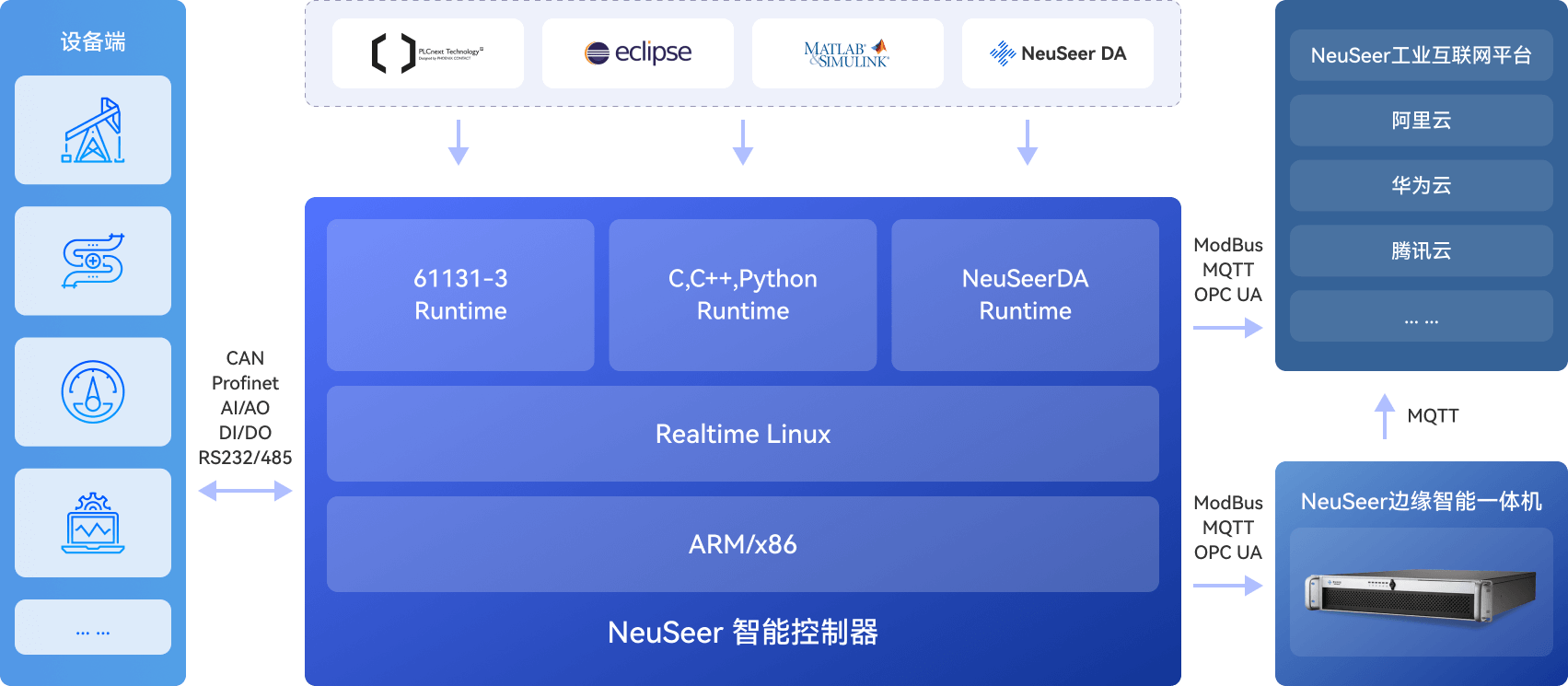Open NeuSeer工业互联网平台 entry
Image resolution: width=1568 pixels, height=686 pixels.
pyautogui.click(x=1421, y=55)
